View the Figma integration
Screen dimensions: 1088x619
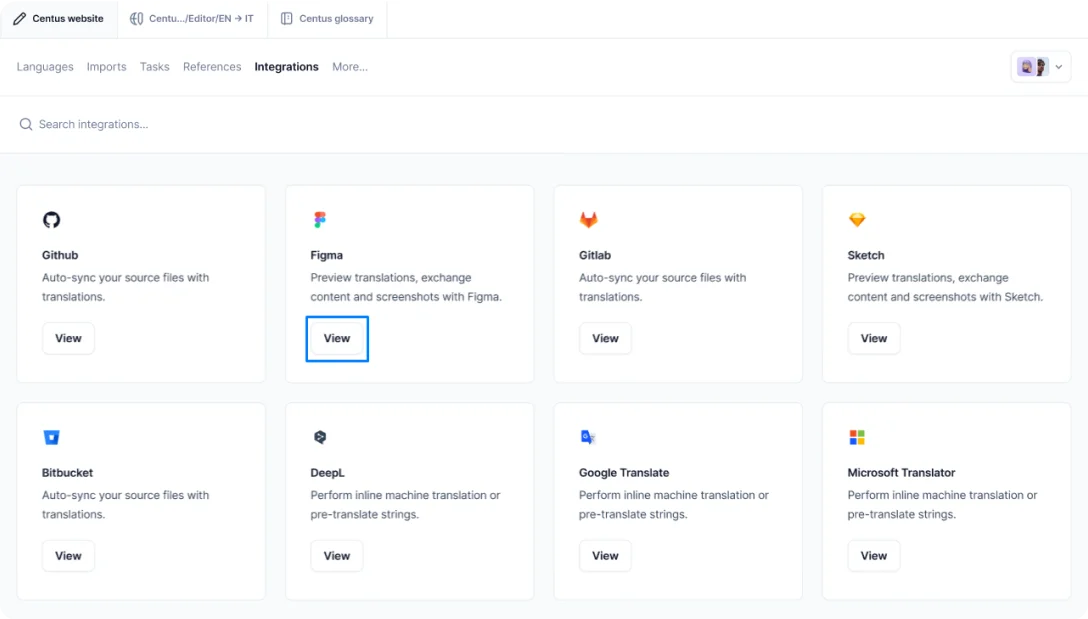(336, 338)
